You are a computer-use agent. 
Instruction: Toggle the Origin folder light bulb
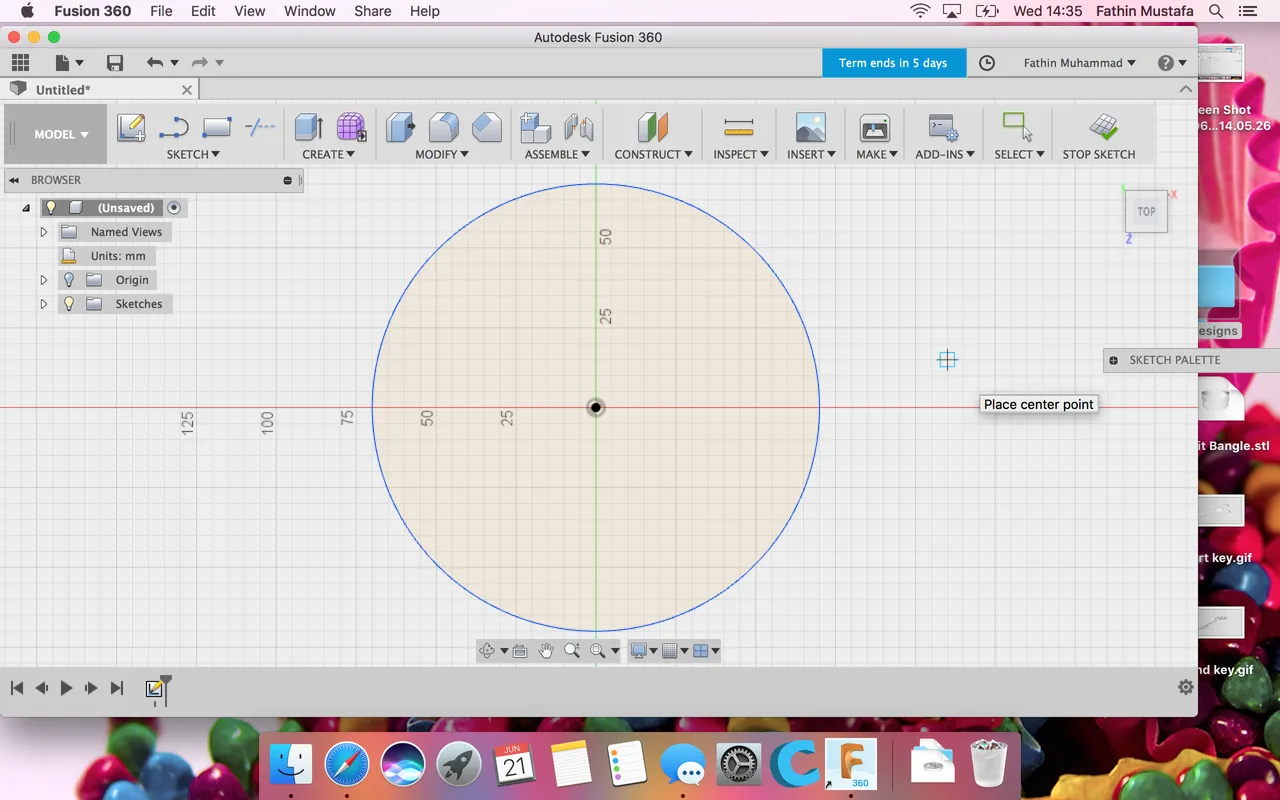(x=69, y=280)
